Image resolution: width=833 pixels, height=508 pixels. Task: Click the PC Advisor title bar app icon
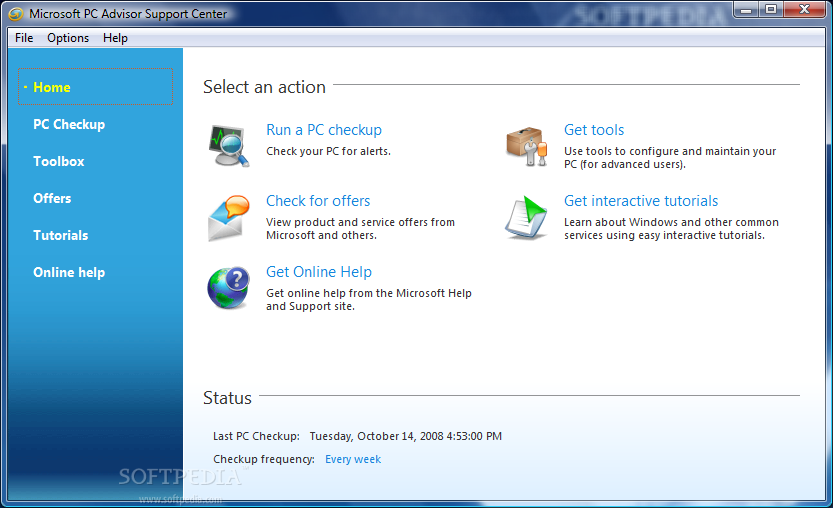(16, 14)
